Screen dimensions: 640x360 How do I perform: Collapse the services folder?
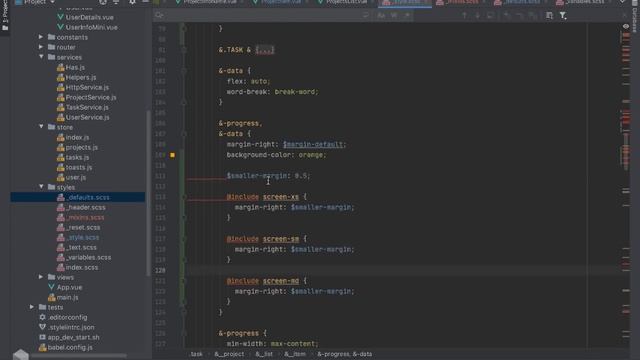(x=41, y=57)
